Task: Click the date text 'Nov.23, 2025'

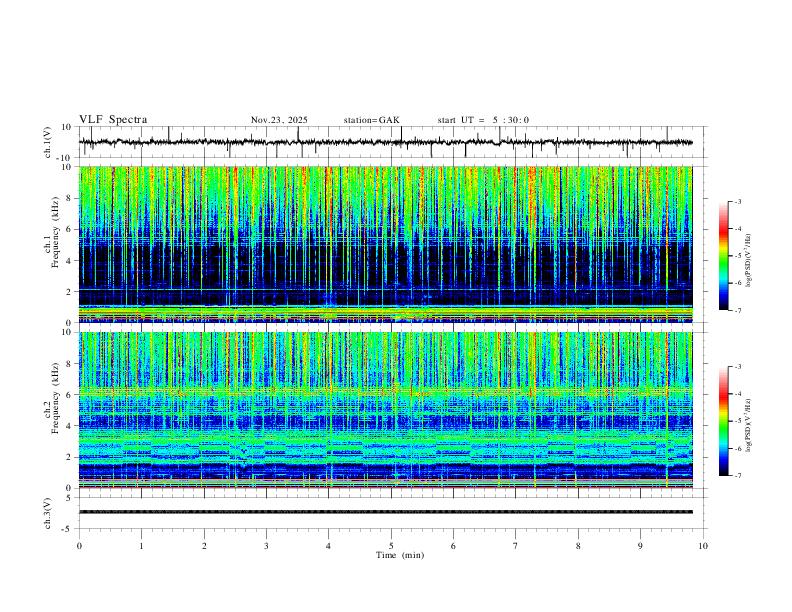Action: point(279,120)
